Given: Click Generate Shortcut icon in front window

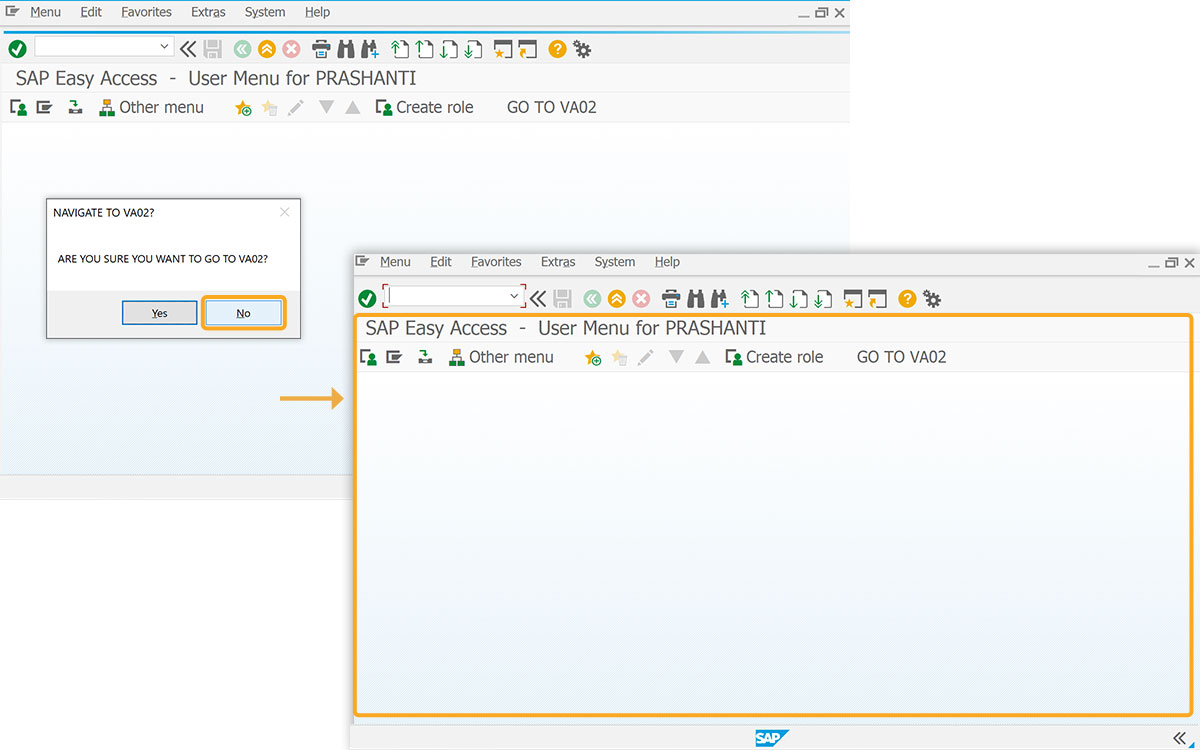Looking at the screenshot, I should pos(877,298).
